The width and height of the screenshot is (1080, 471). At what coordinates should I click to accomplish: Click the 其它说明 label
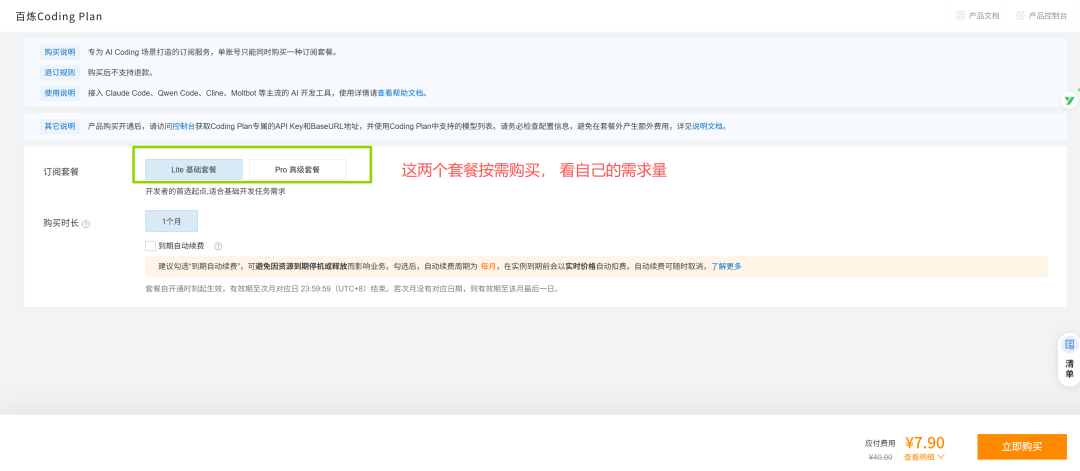click(60, 127)
